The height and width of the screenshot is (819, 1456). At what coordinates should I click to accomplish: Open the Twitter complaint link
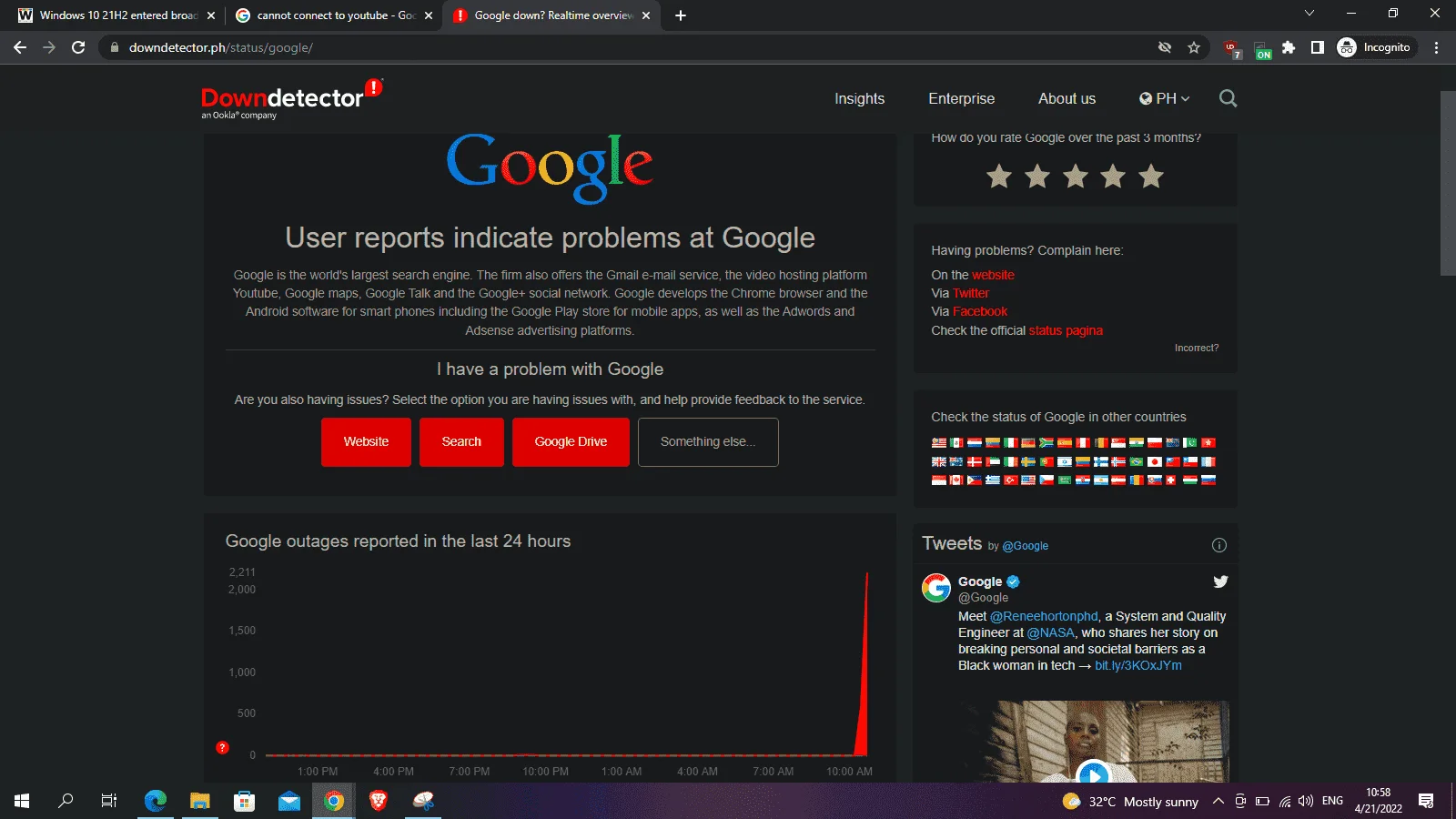971,293
